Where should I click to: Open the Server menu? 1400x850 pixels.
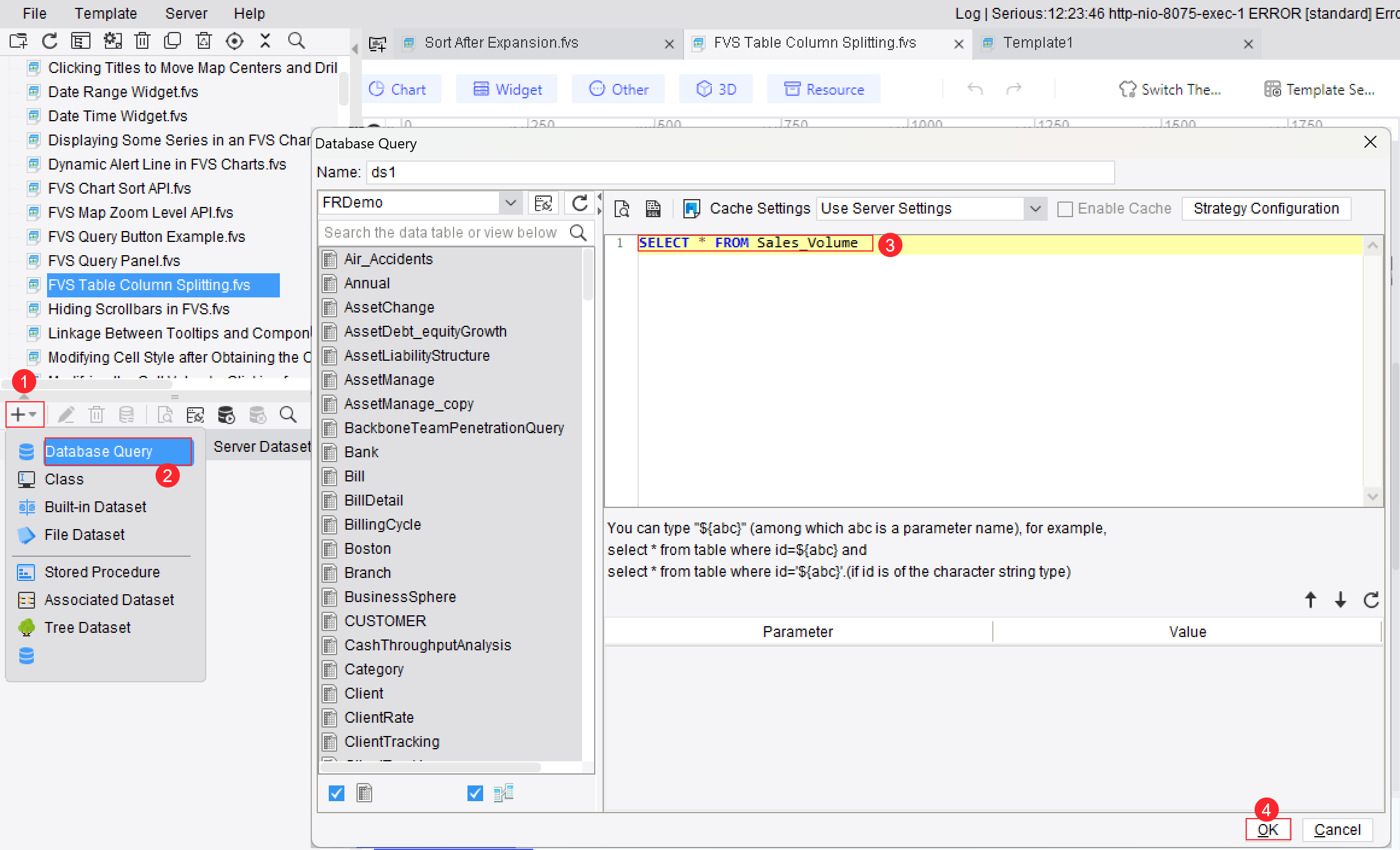(186, 13)
